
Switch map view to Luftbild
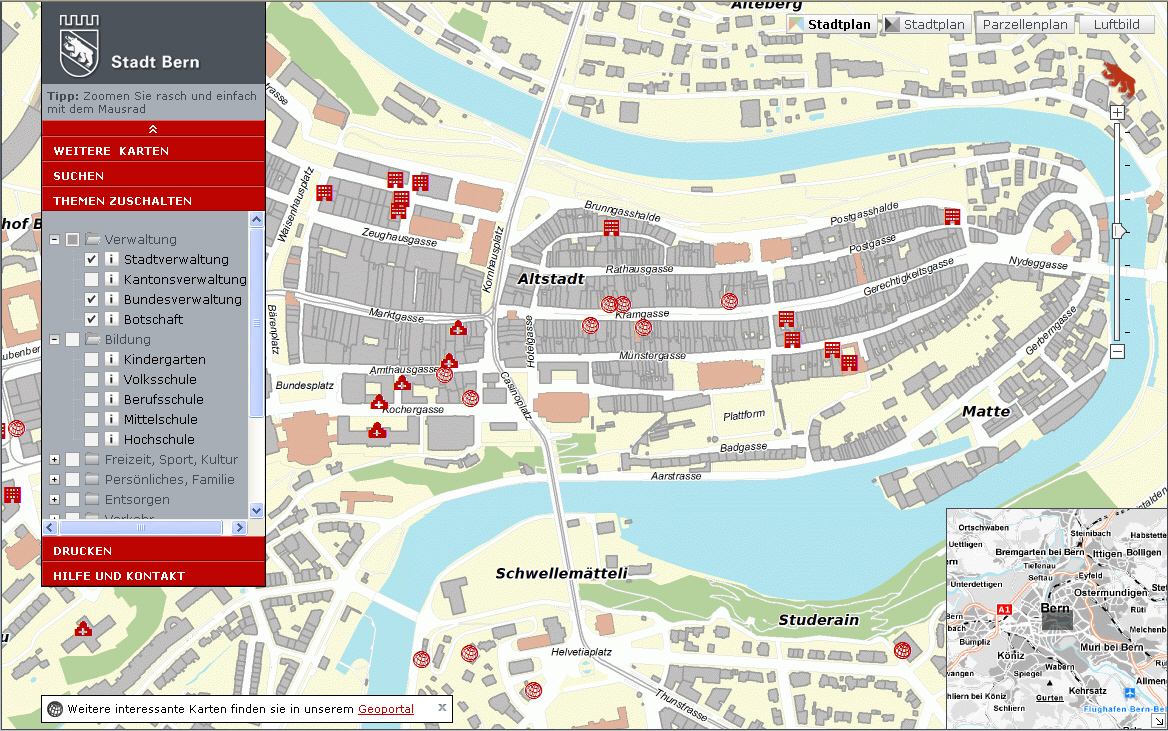click(x=1116, y=25)
